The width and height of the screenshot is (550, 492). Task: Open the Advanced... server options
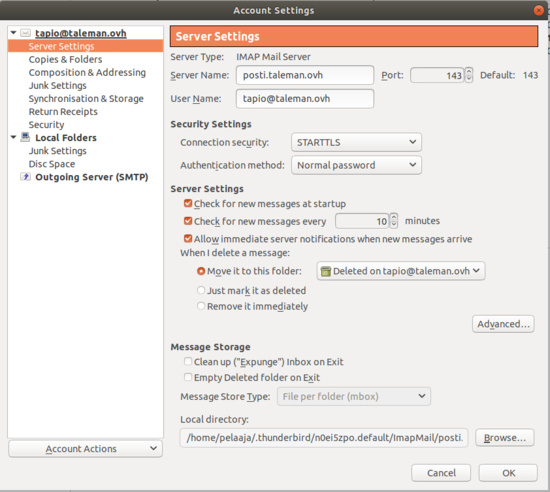[503, 324]
